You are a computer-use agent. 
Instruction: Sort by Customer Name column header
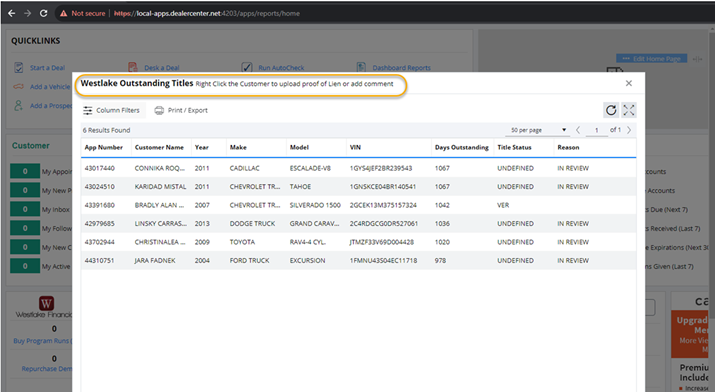click(x=159, y=147)
